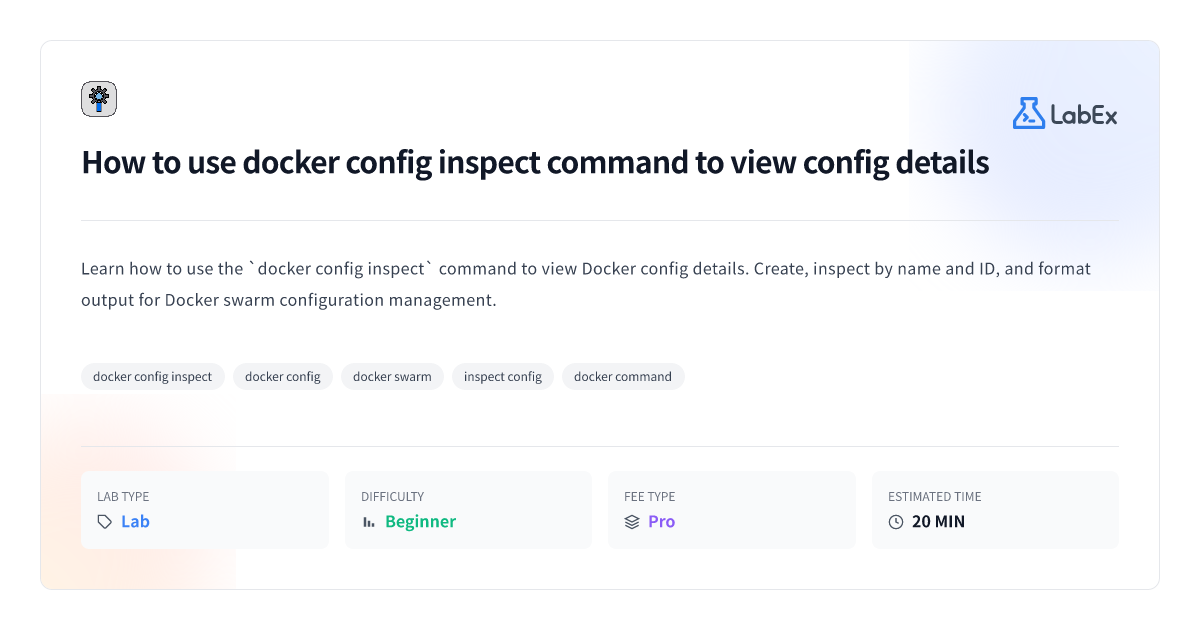Click the stacked layers icon beside Pro
1200x630 pixels.
[632, 522]
